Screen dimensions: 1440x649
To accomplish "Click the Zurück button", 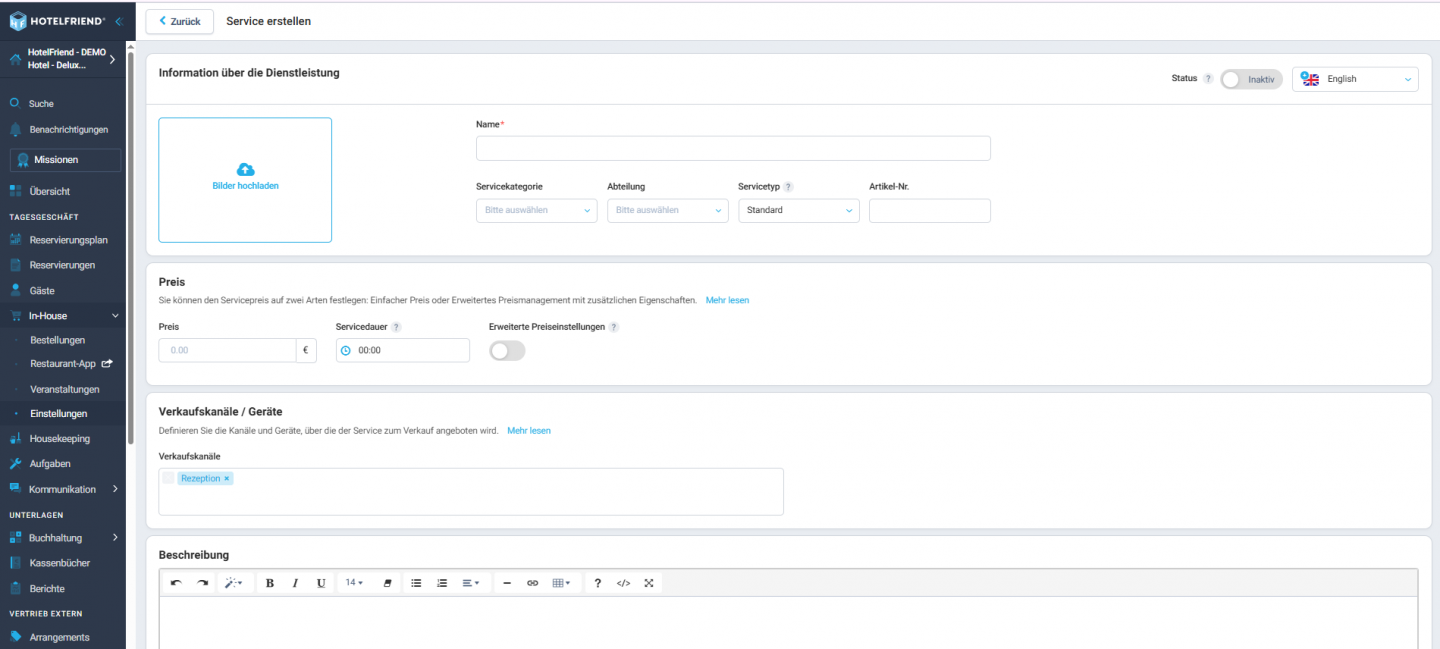I will coord(180,21).
